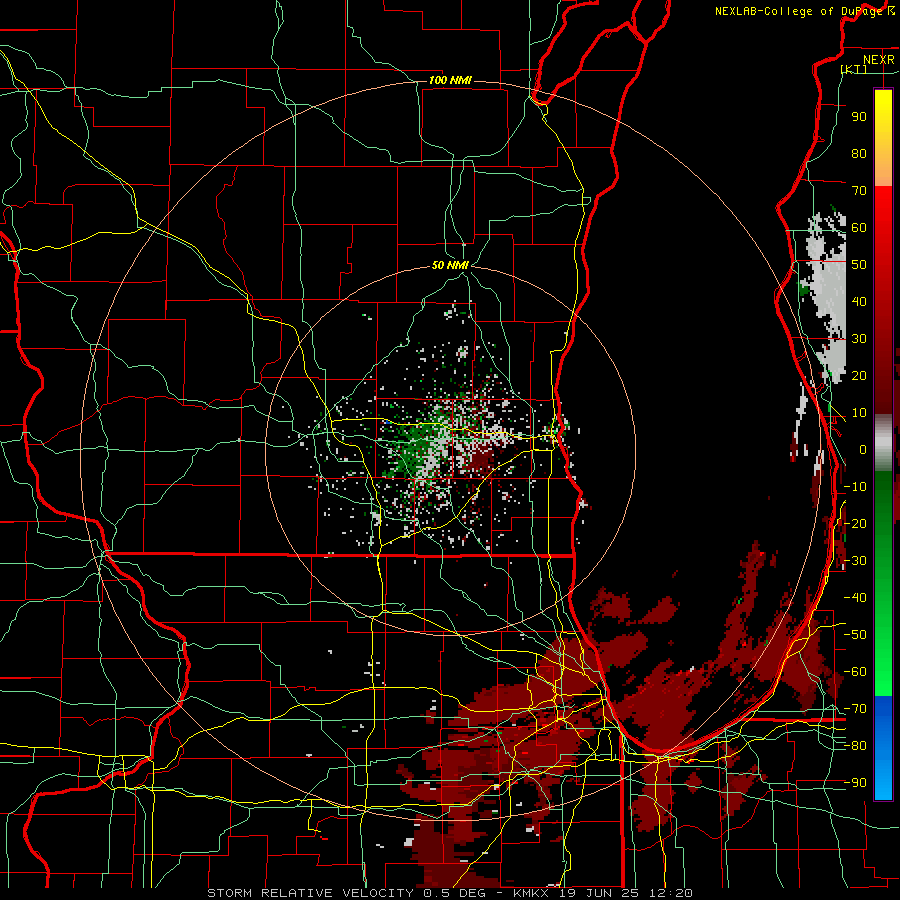Click the 70 value on velocity scale
The image size is (900, 900).
point(859,191)
